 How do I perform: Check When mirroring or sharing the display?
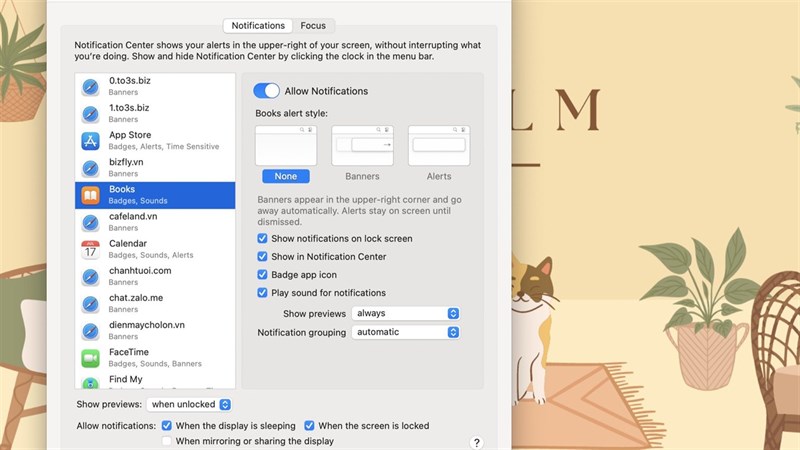[x=167, y=441]
